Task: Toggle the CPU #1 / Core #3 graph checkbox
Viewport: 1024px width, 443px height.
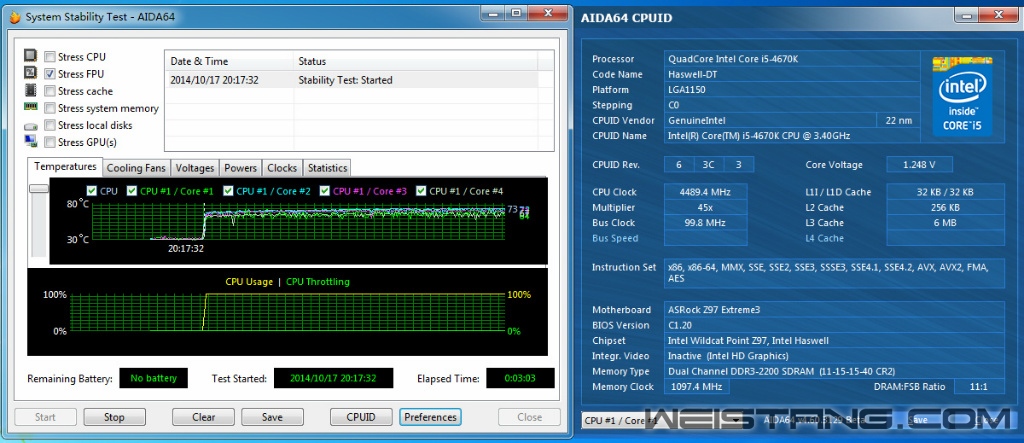Action: click(x=324, y=191)
